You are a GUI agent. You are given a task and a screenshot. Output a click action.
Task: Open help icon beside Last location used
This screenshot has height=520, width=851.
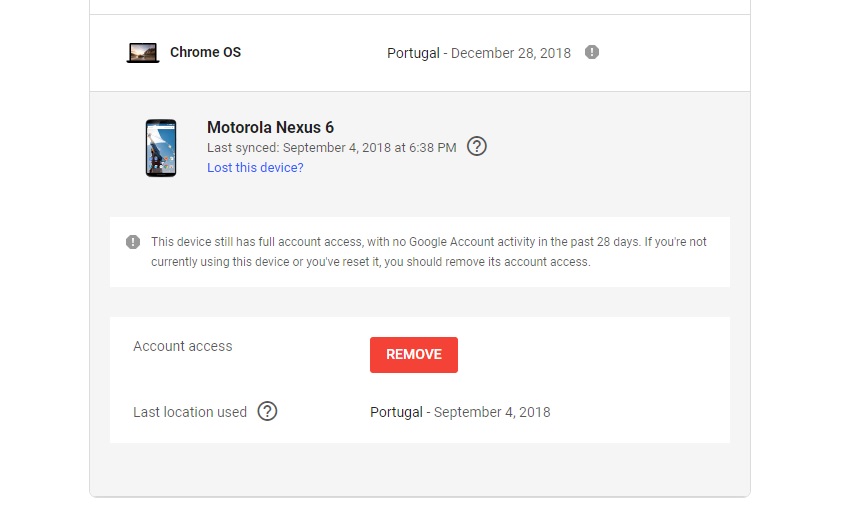coord(267,411)
